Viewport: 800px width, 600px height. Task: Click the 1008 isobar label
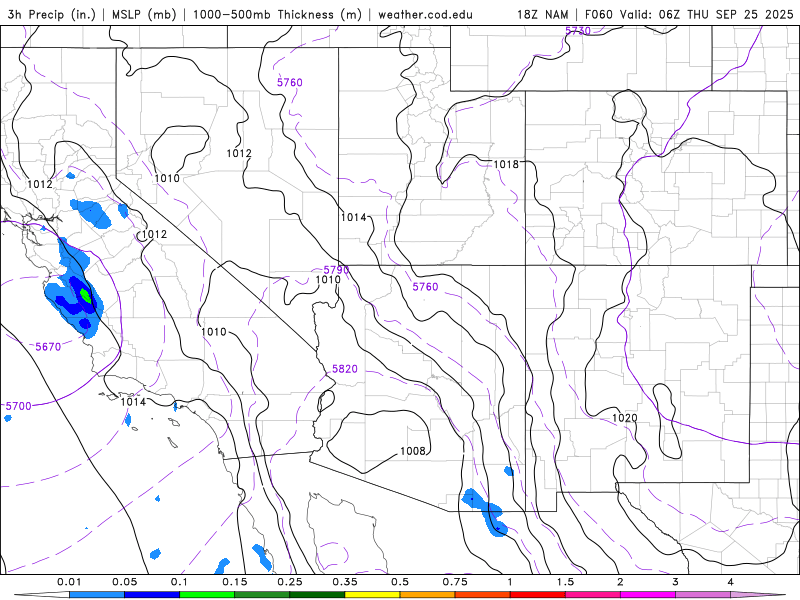click(x=412, y=451)
